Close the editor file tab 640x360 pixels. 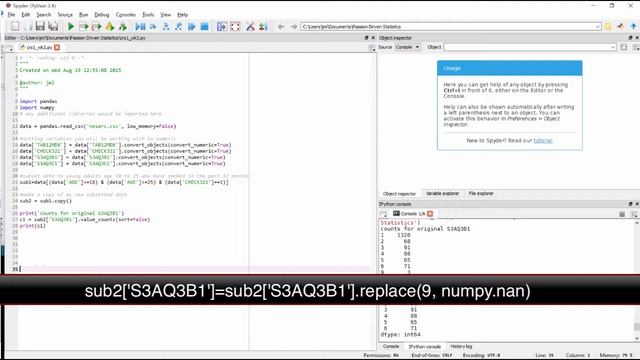pos(57,47)
